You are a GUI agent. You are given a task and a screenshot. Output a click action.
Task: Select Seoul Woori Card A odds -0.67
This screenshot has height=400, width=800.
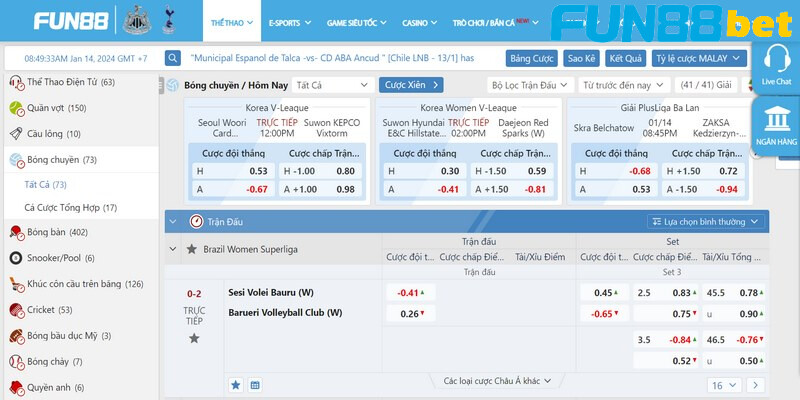pyautogui.click(x=233, y=189)
